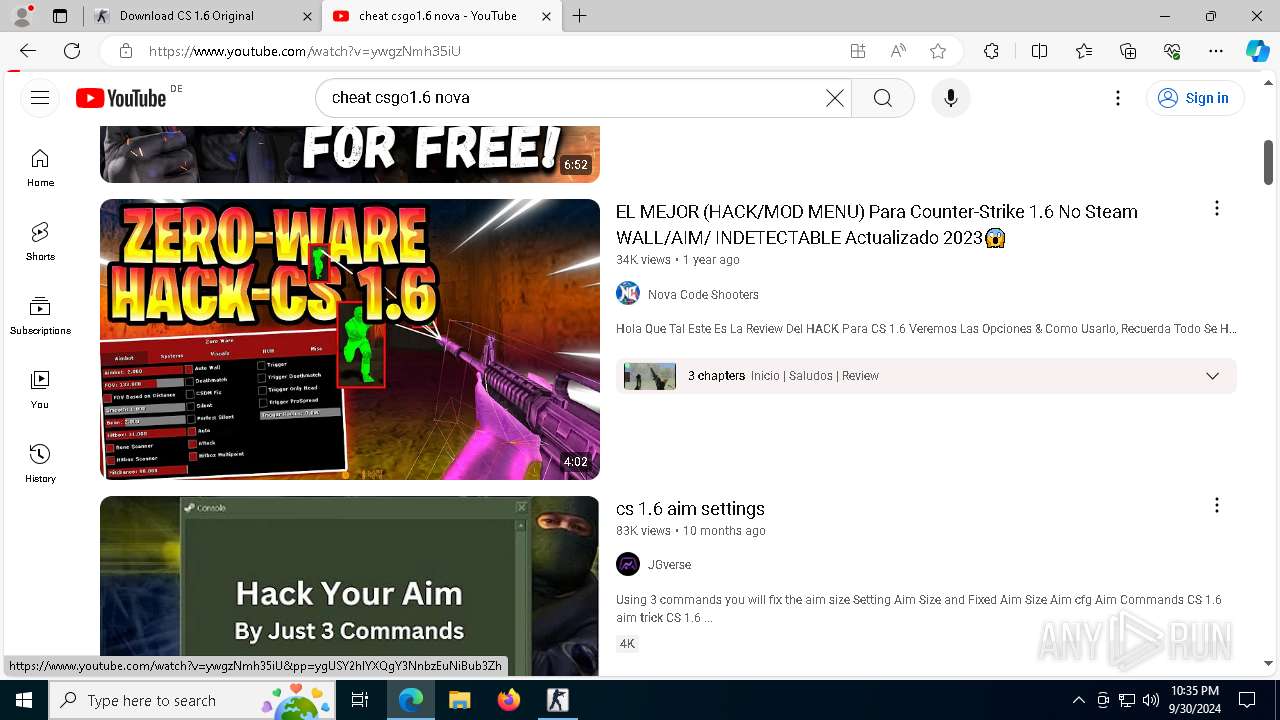This screenshot has height=720, width=1280.
Task: Clear the search box text
Action: pyautogui.click(x=835, y=97)
